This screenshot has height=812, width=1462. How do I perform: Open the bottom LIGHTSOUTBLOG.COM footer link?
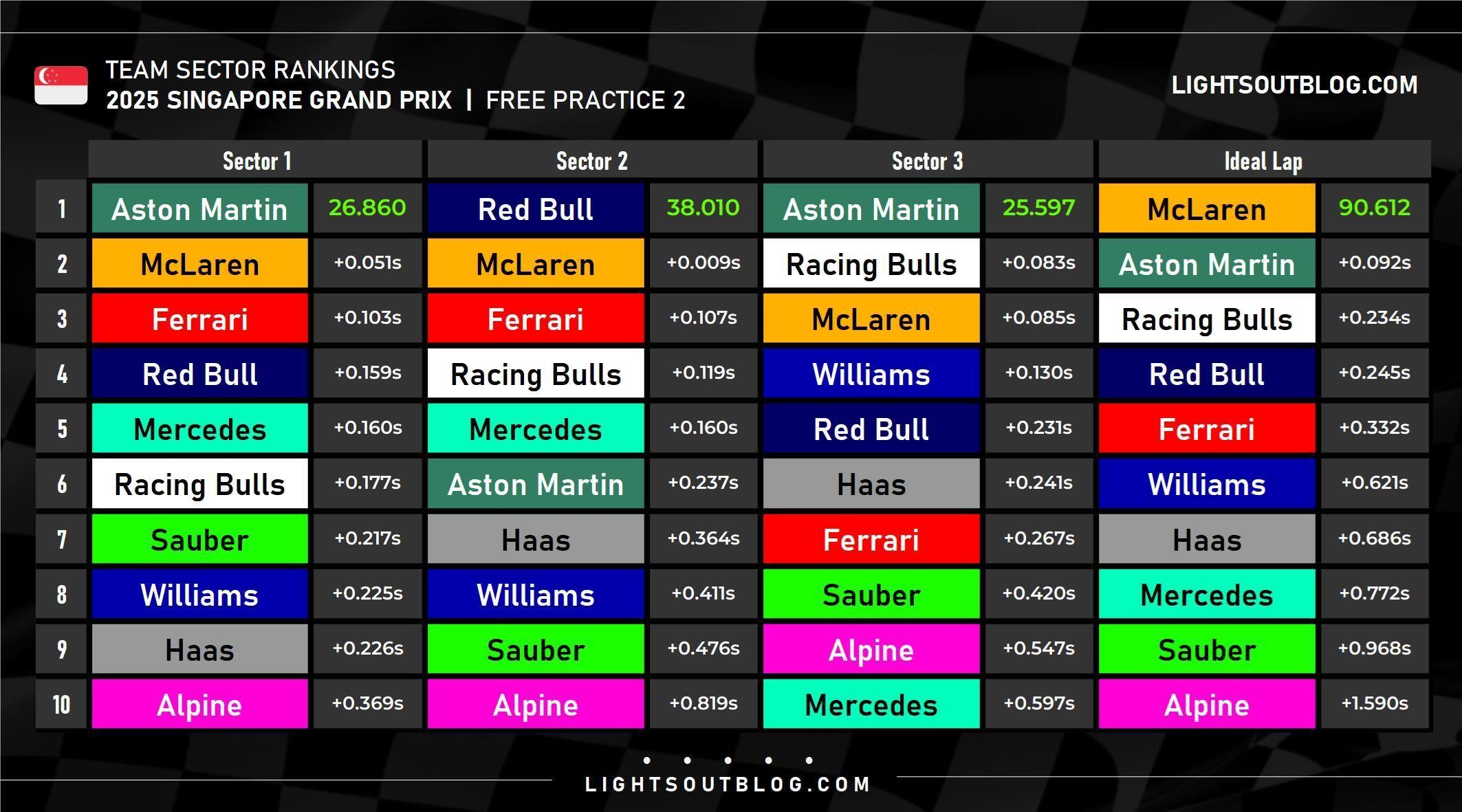[x=728, y=784]
